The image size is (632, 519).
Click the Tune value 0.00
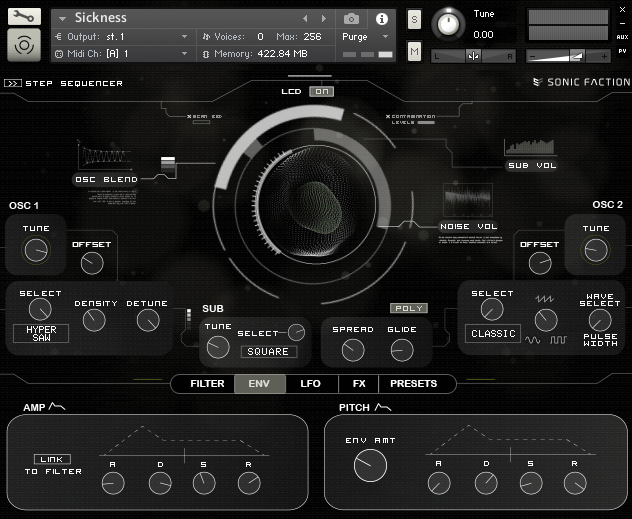483,35
